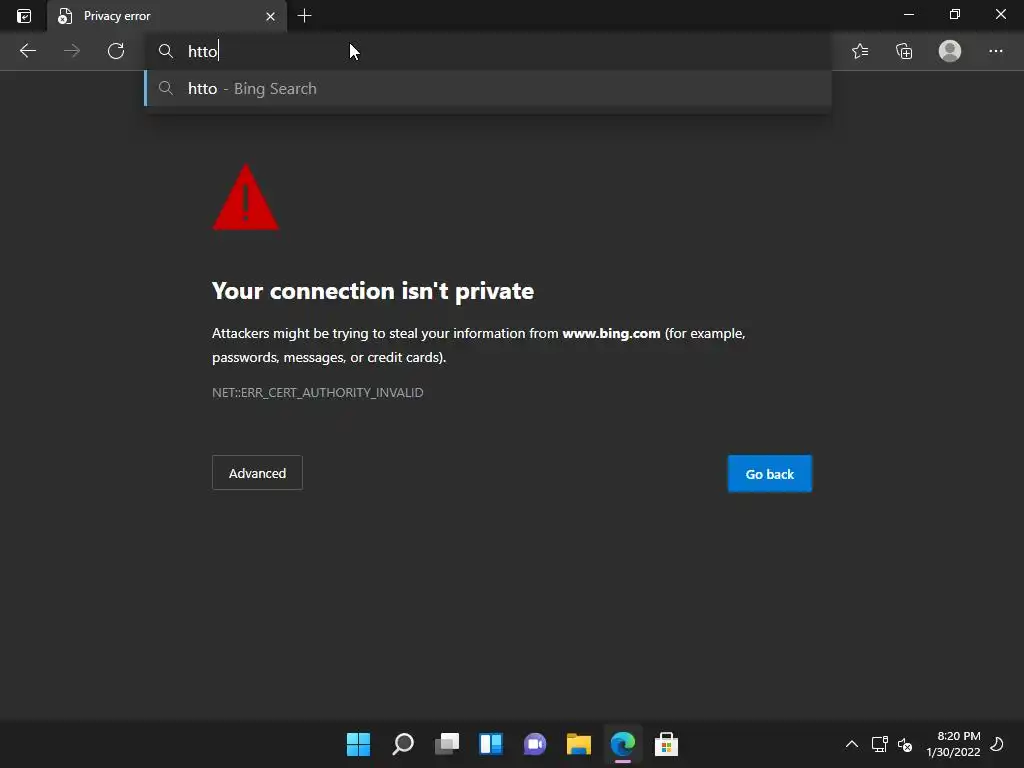Screen dimensions: 1024x768
Task: Open Settings and more ellipsis menu
Action: pos(995,51)
